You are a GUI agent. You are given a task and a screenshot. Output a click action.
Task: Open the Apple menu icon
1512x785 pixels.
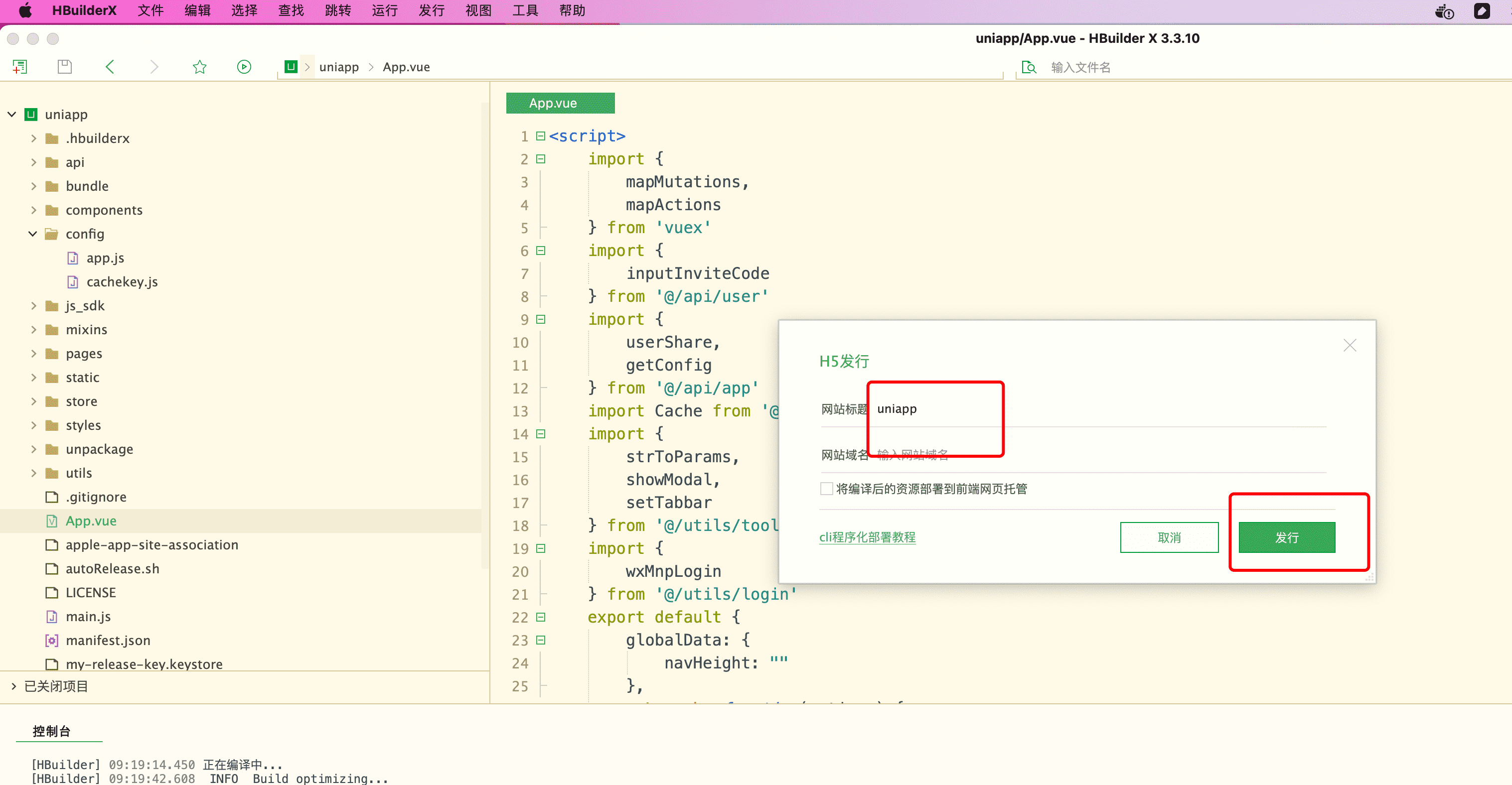tap(24, 10)
